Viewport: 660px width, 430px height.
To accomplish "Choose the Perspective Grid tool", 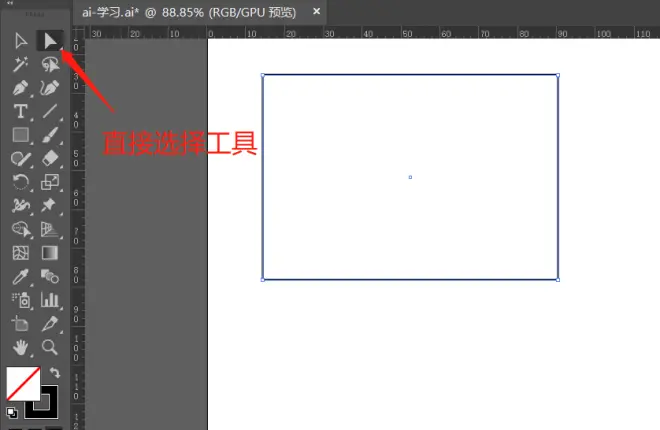I will point(50,229).
